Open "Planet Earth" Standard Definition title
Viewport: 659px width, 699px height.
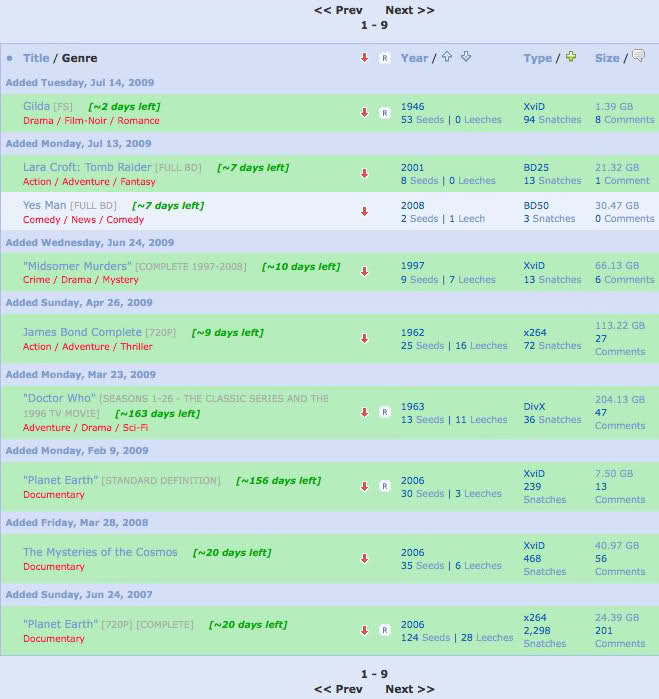tap(61, 480)
